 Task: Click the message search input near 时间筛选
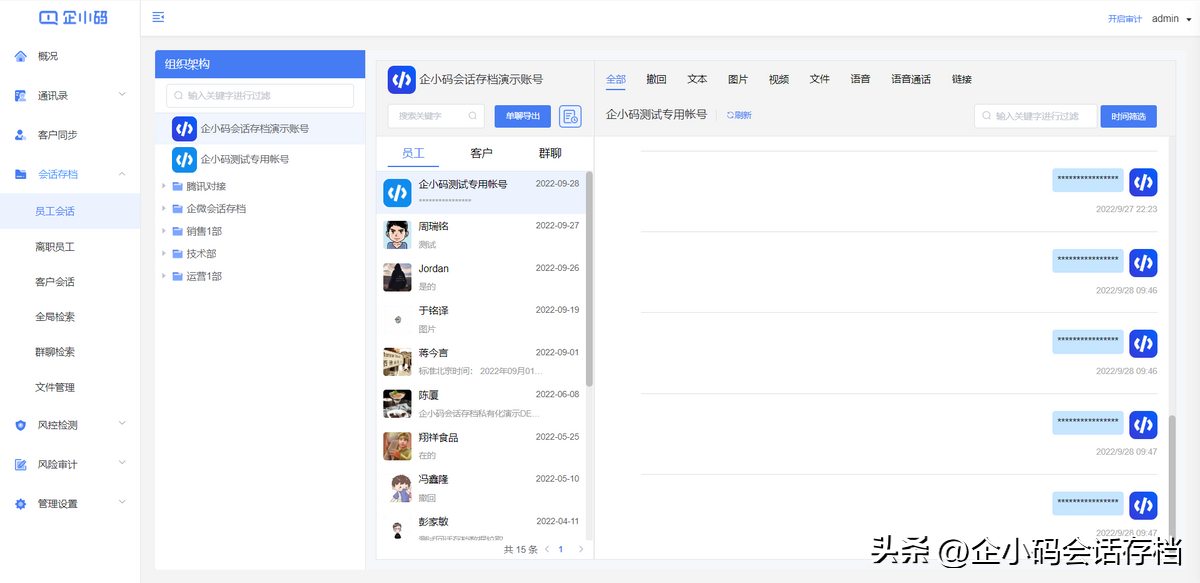tap(1036, 116)
